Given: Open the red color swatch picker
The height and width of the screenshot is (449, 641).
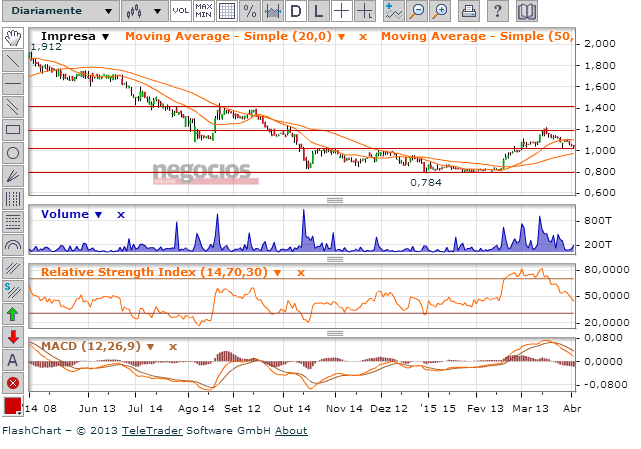Looking at the screenshot, I should pyautogui.click(x=13, y=406).
